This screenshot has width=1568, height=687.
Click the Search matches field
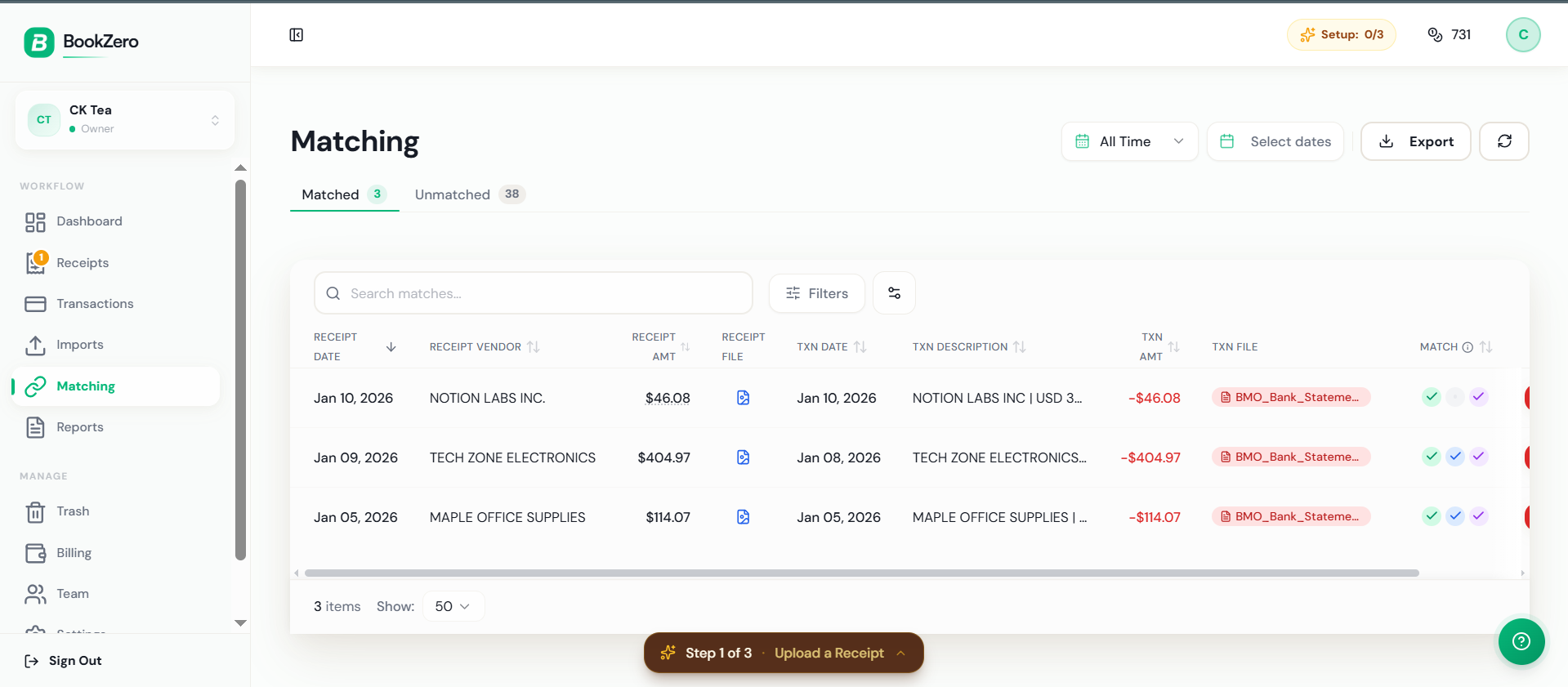coord(533,293)
